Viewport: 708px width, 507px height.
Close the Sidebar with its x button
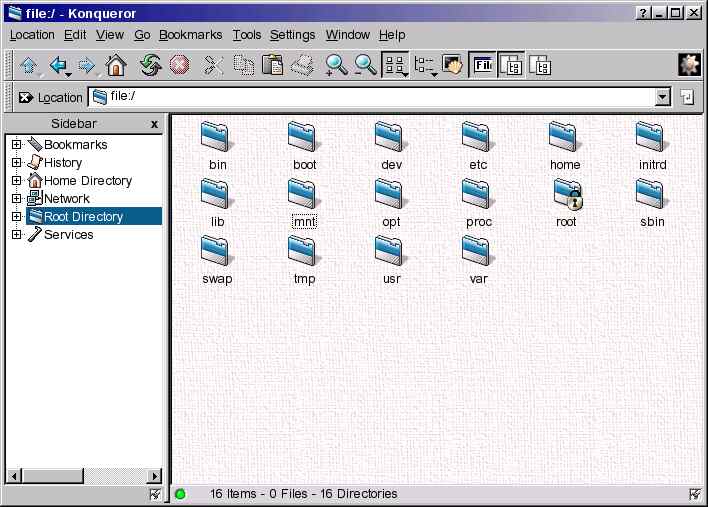(154, 124)
